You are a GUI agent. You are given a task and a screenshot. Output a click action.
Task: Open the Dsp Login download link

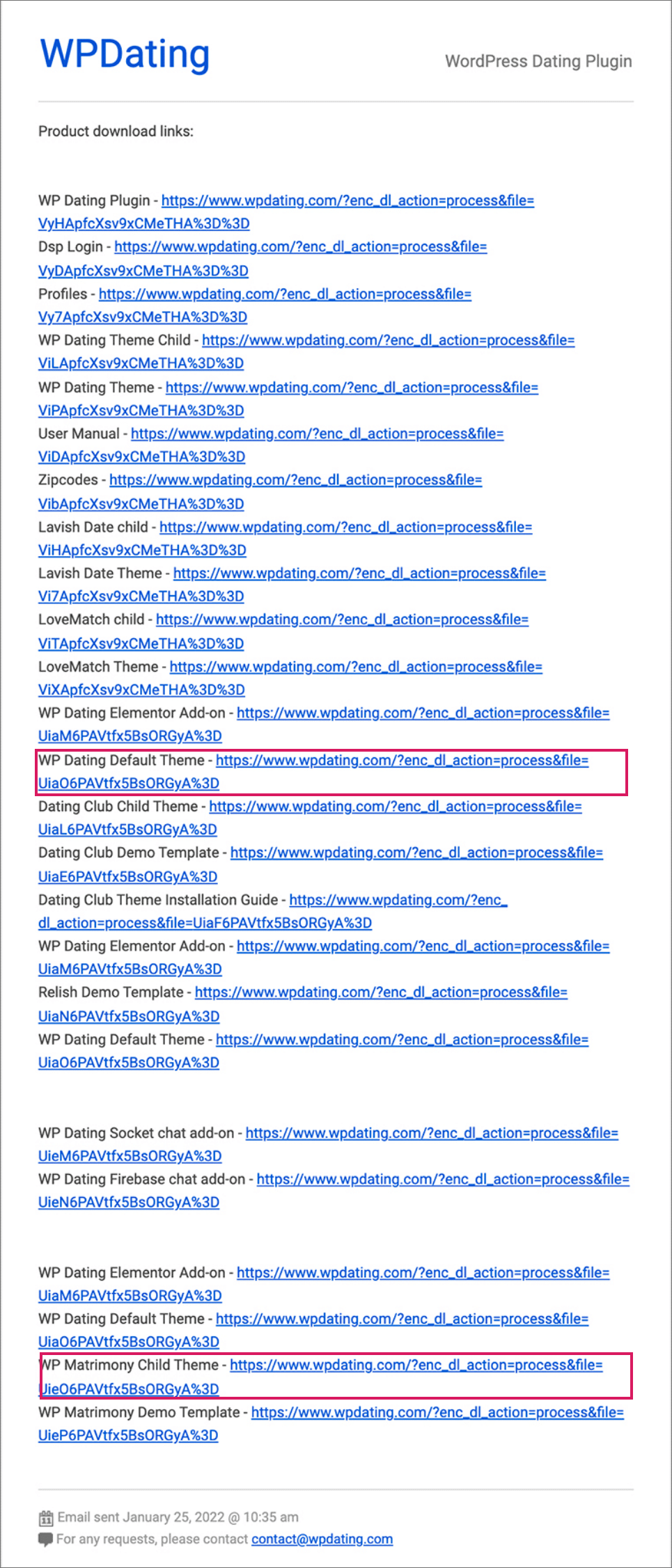[x=301, y=247]
